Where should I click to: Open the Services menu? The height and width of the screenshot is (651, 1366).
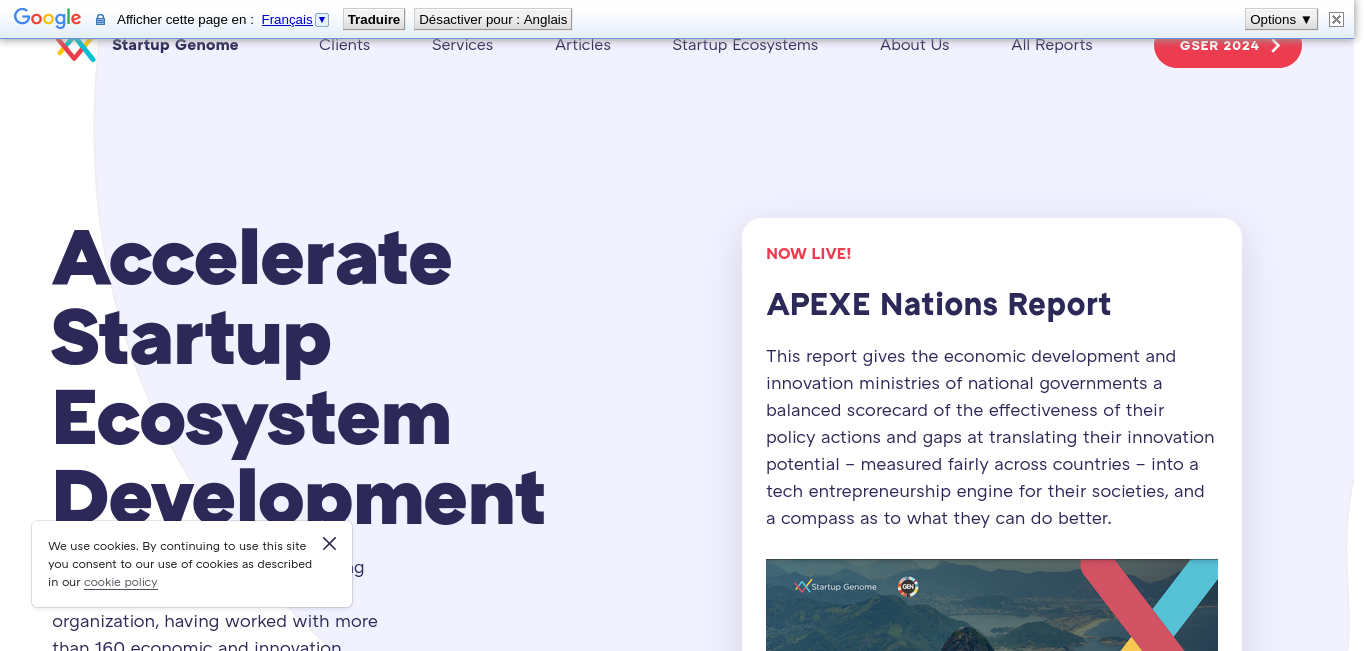pyautogui.click(x=462, y=45)
